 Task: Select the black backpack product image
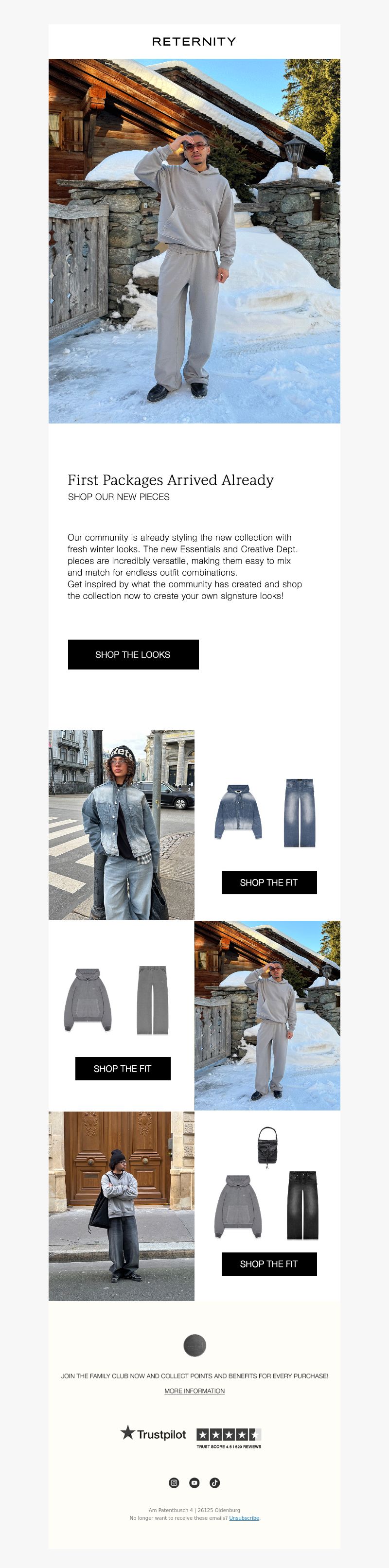point(267,1147)
